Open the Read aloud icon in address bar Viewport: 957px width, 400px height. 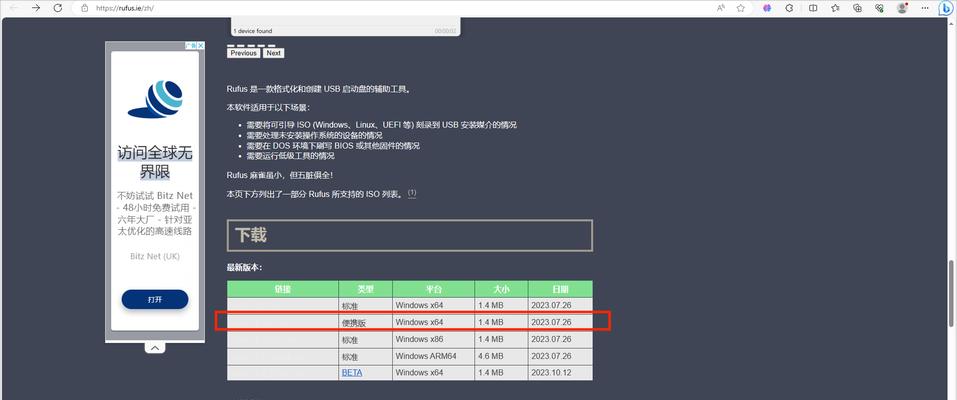pos(721,8)
